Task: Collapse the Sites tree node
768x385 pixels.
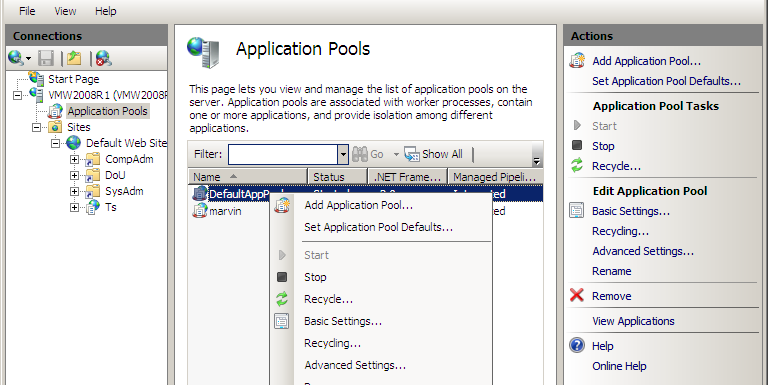Action: coord(37,127)
